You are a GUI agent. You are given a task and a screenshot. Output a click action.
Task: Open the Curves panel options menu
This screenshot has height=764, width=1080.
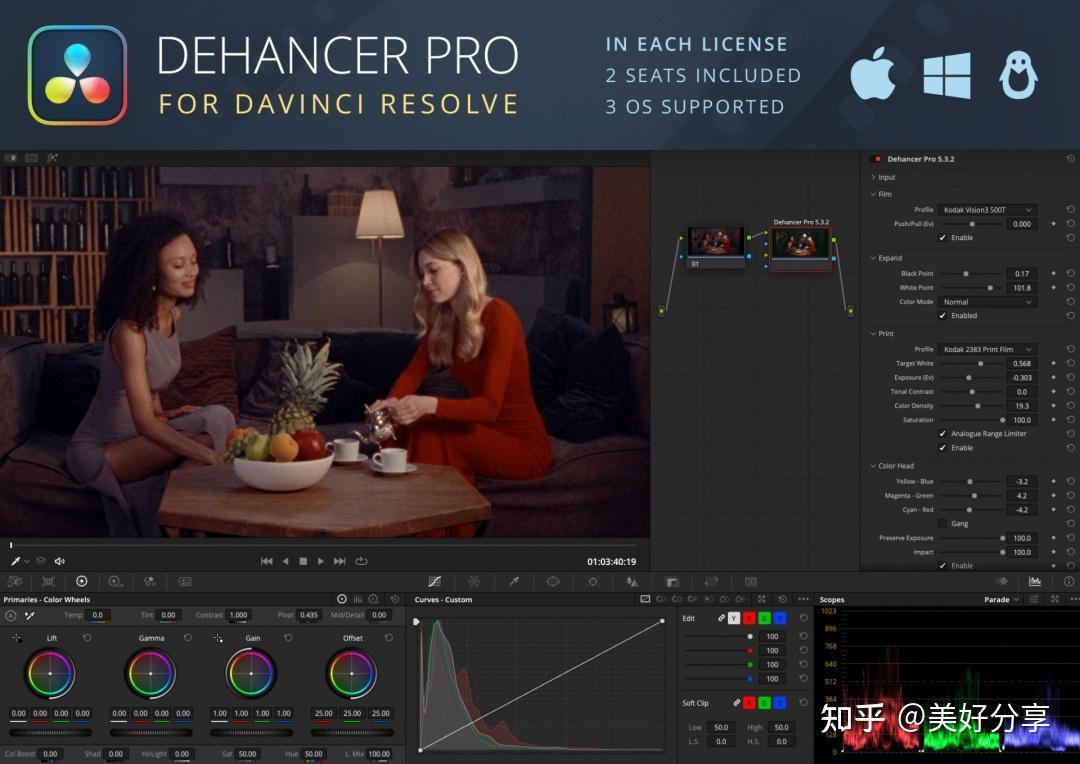tap(802, 599)
